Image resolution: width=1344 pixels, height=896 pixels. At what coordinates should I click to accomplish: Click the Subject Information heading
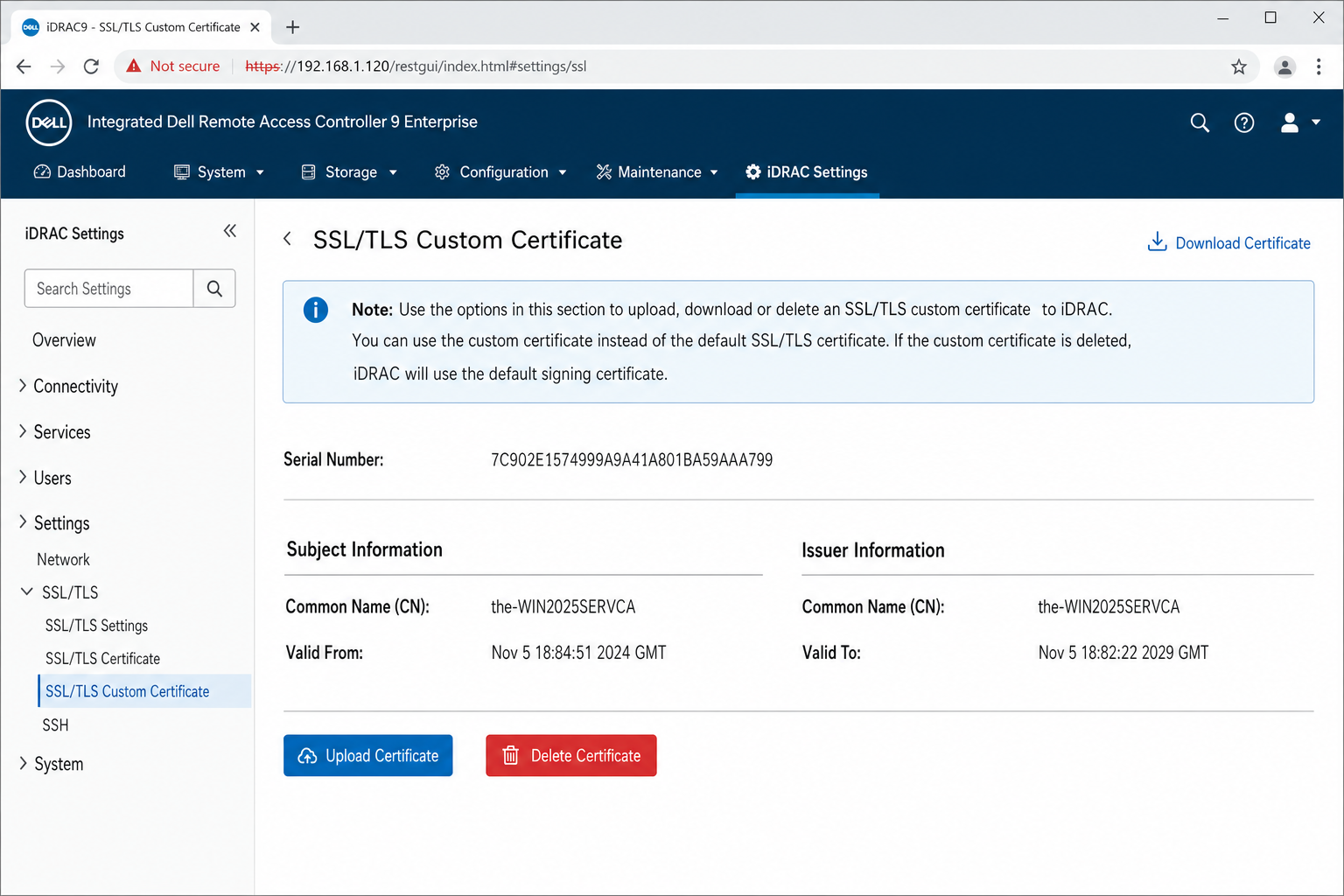coord(364,549)
